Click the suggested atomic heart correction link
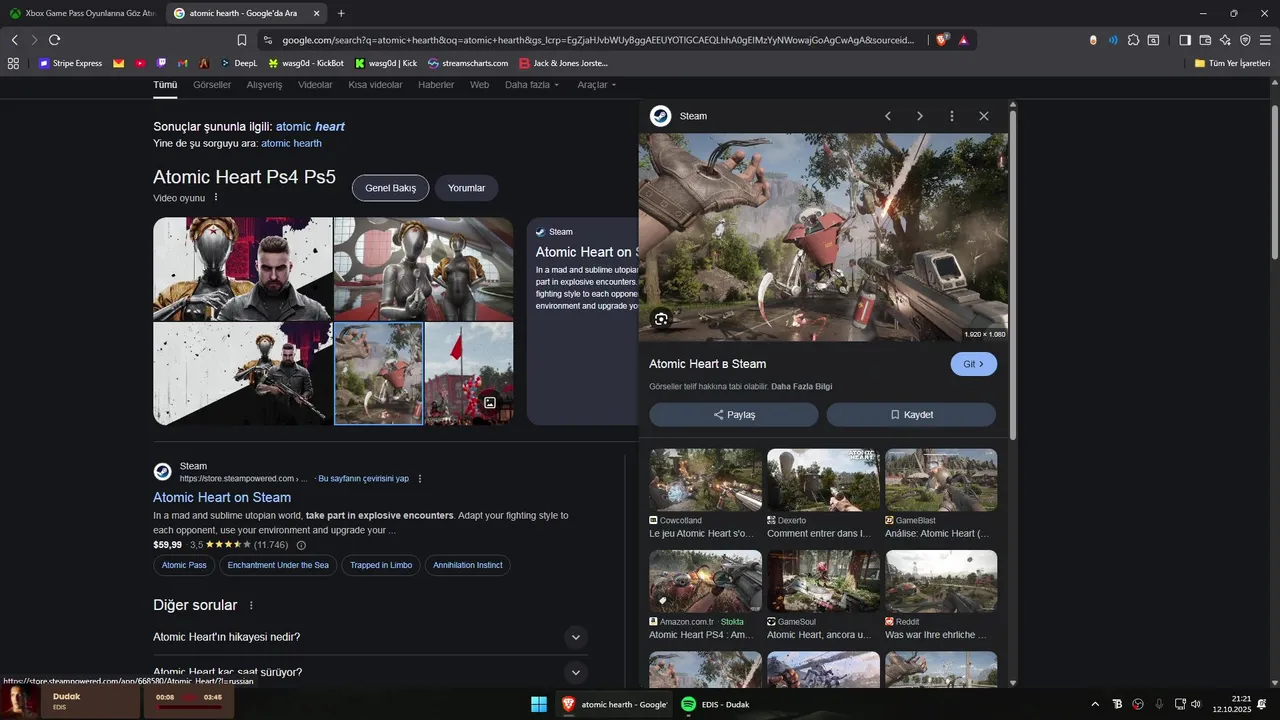 pos(310,127)
